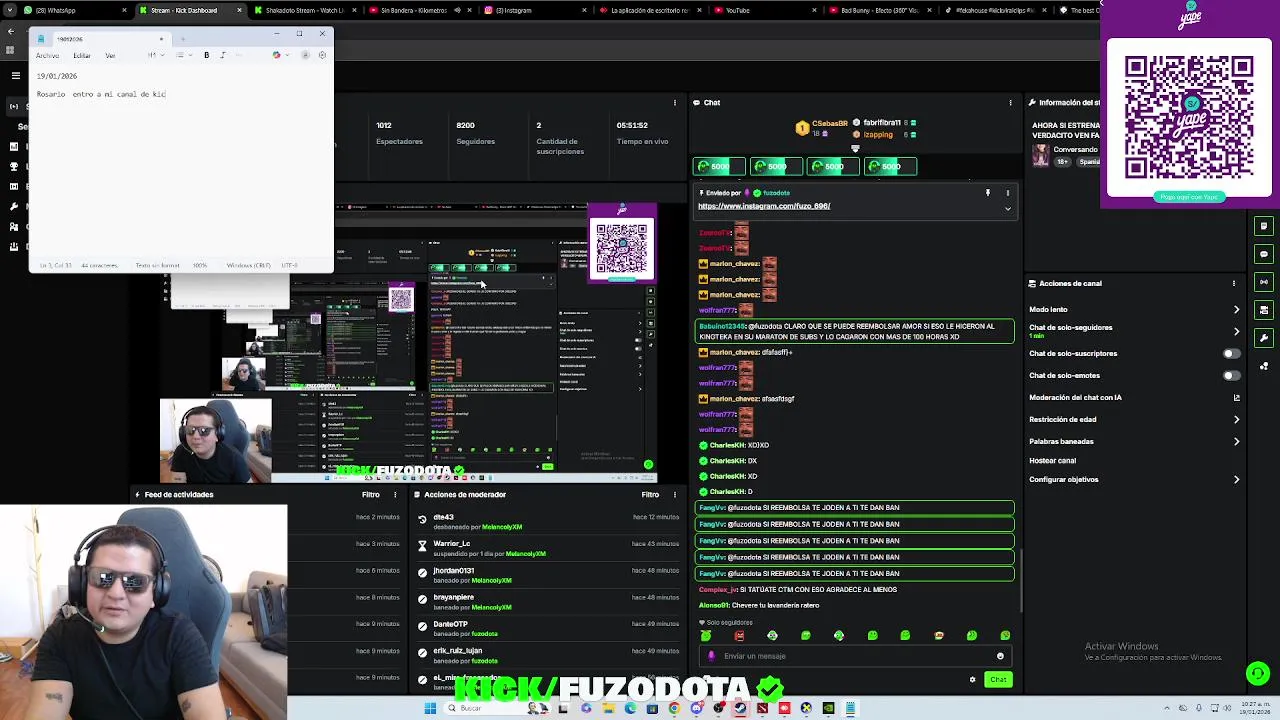Click the 1012 Espectadores stat

399,133
